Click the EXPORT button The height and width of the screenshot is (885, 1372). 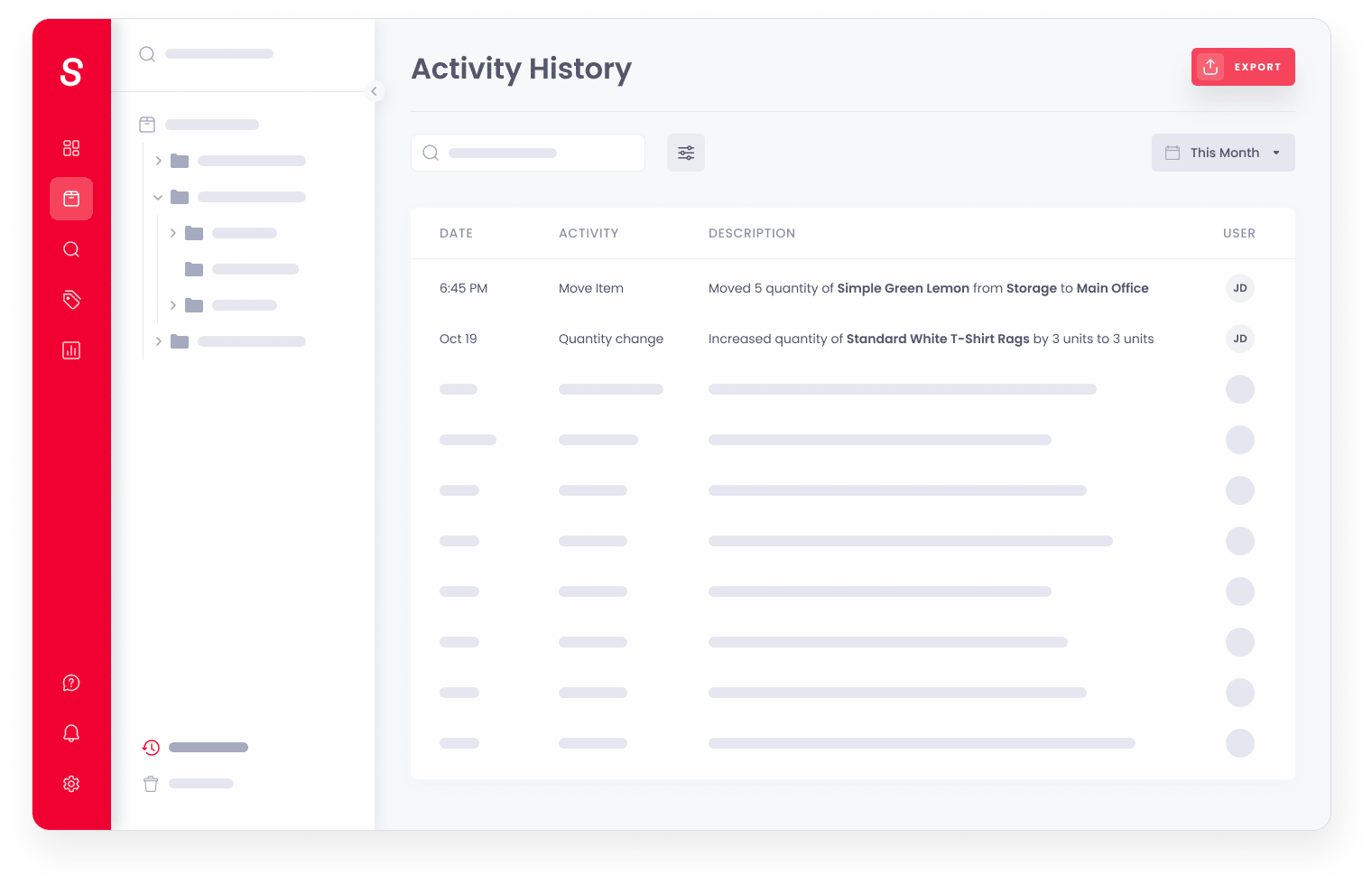1243,66
